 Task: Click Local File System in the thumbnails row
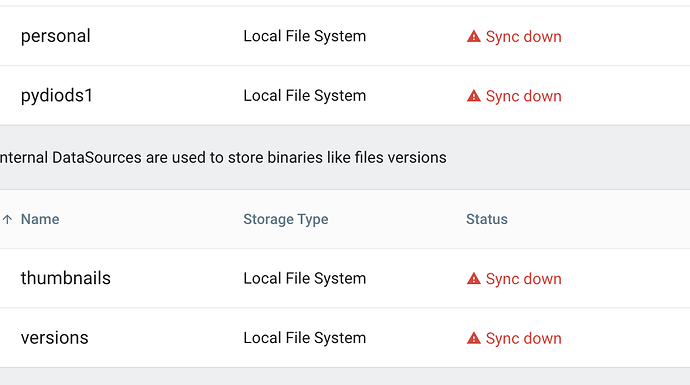click(305, 278)
